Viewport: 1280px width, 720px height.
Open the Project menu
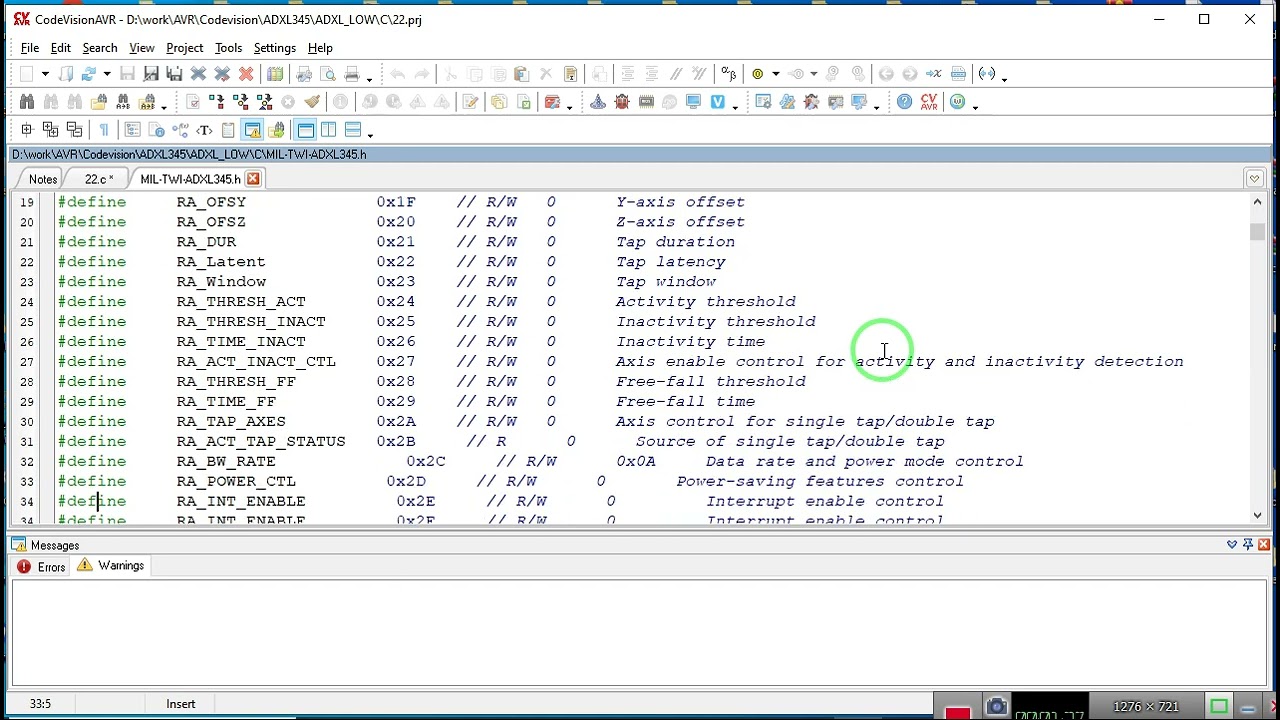[185, 48]
